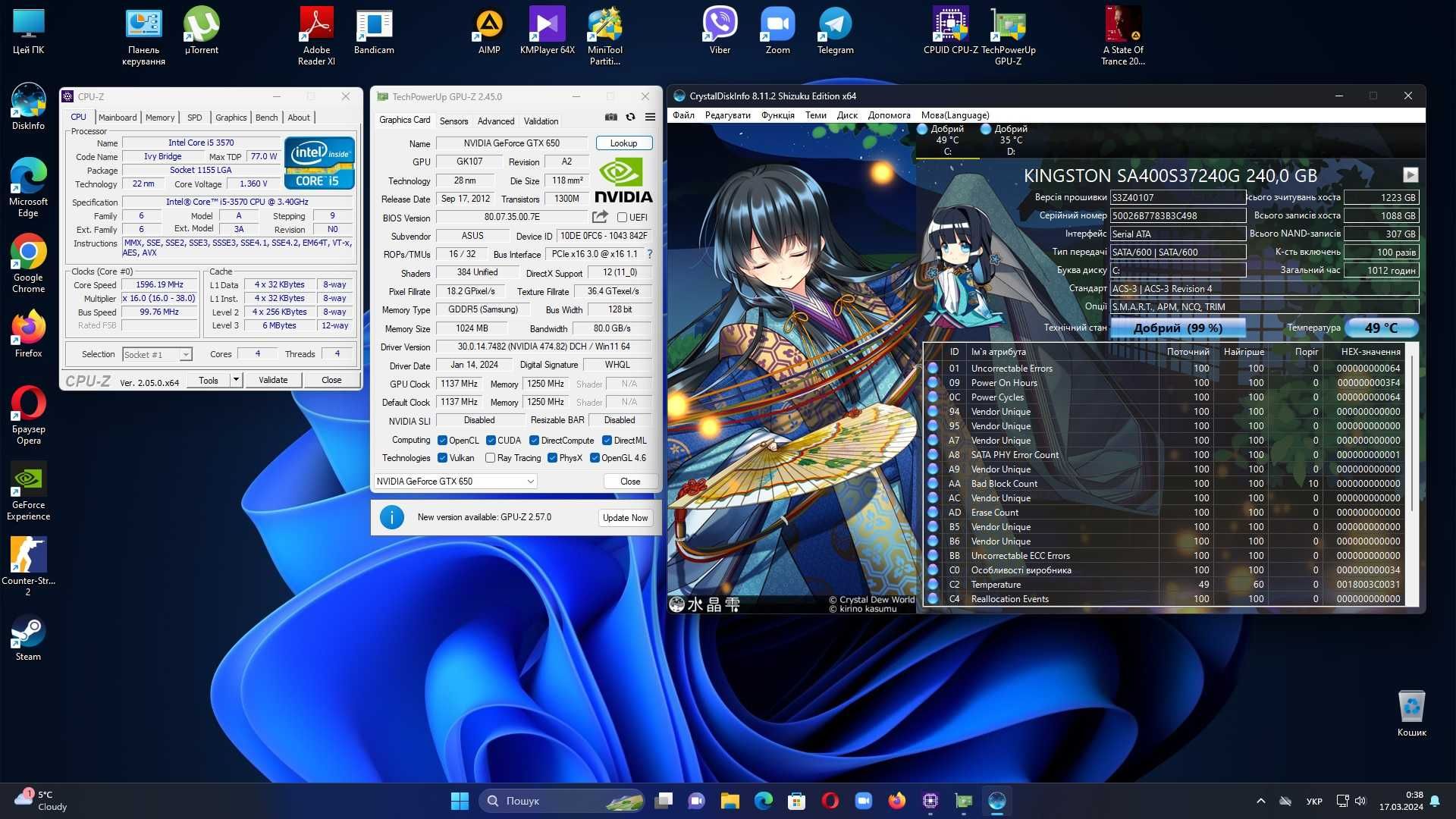Open the AIMP desktop icon

[489, 31]
